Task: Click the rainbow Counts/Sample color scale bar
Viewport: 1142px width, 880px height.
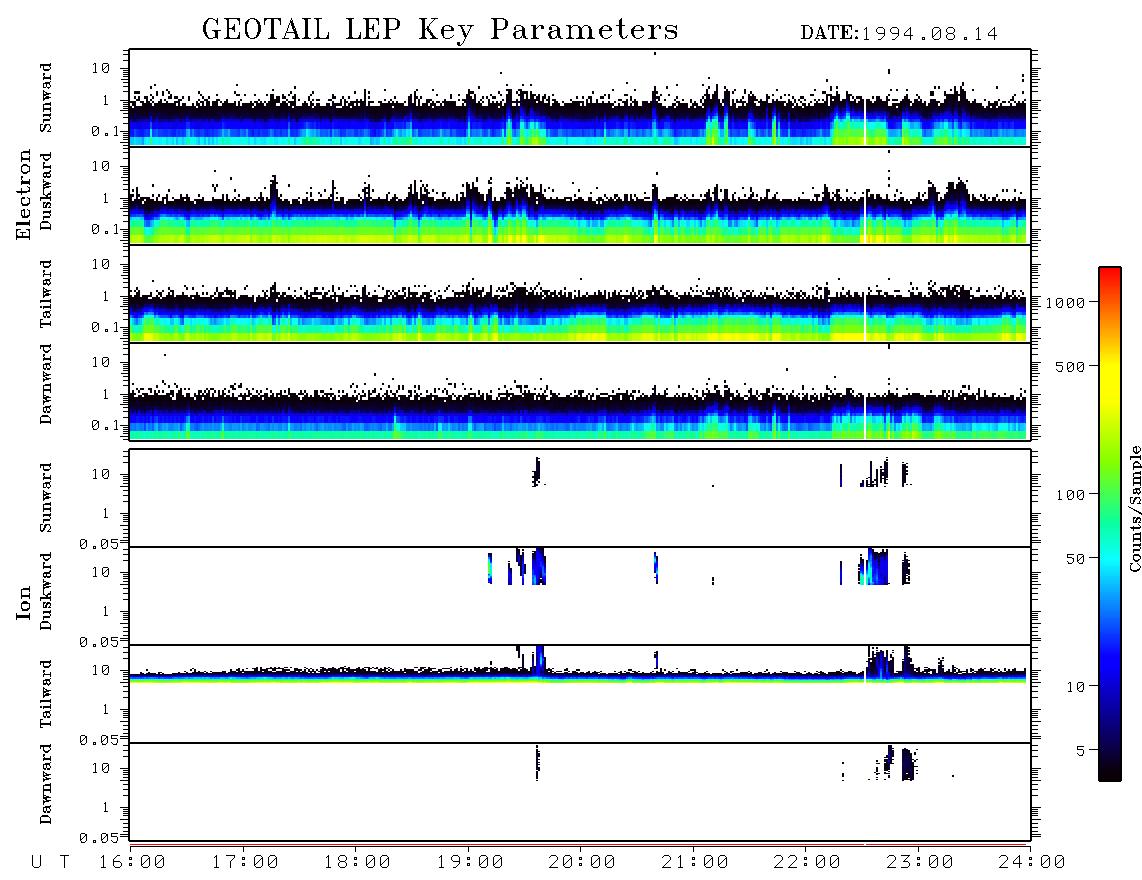Action: (x=1110, y=525)
